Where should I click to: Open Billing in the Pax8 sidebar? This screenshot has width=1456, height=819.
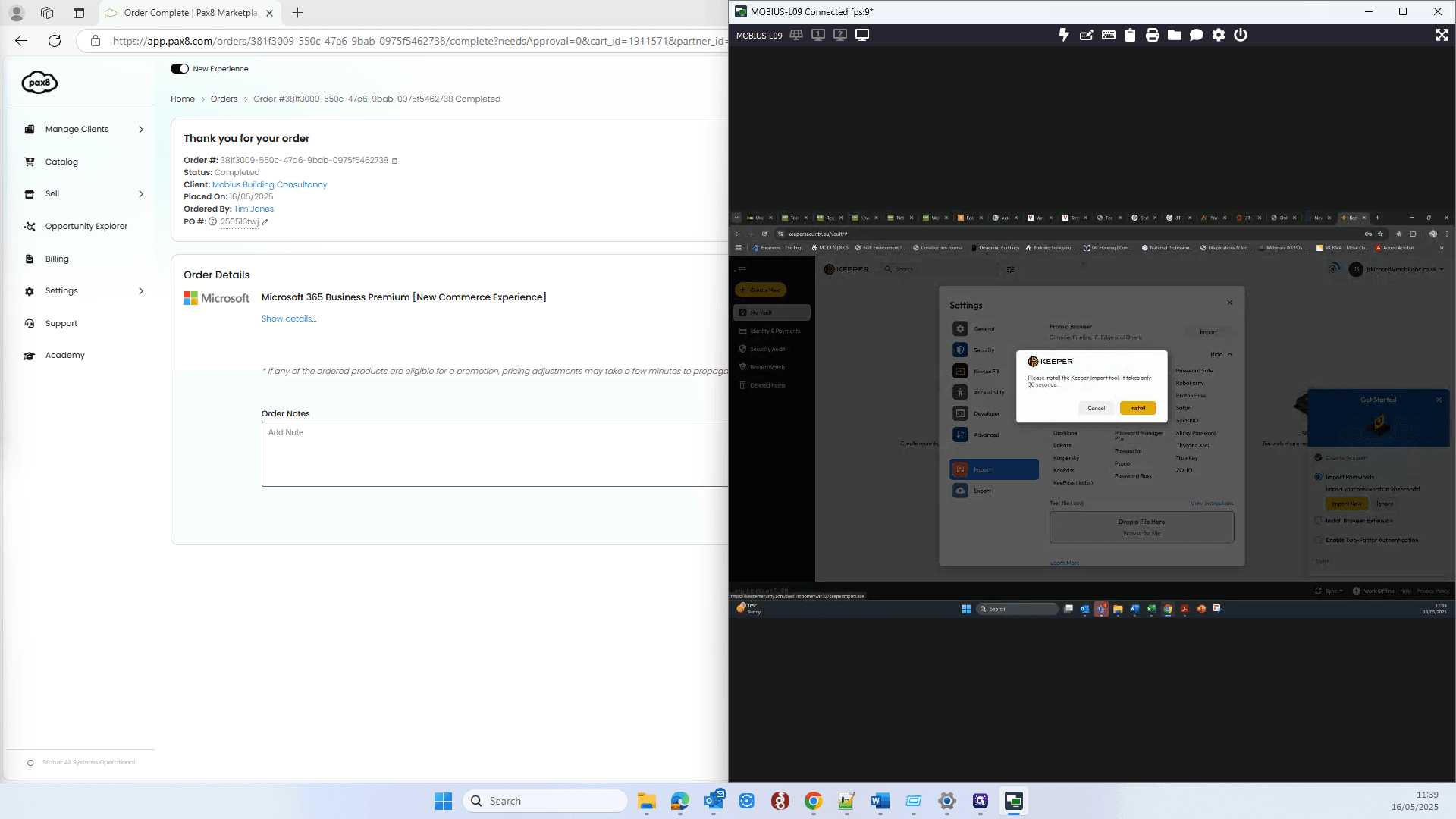click(57, 259)
